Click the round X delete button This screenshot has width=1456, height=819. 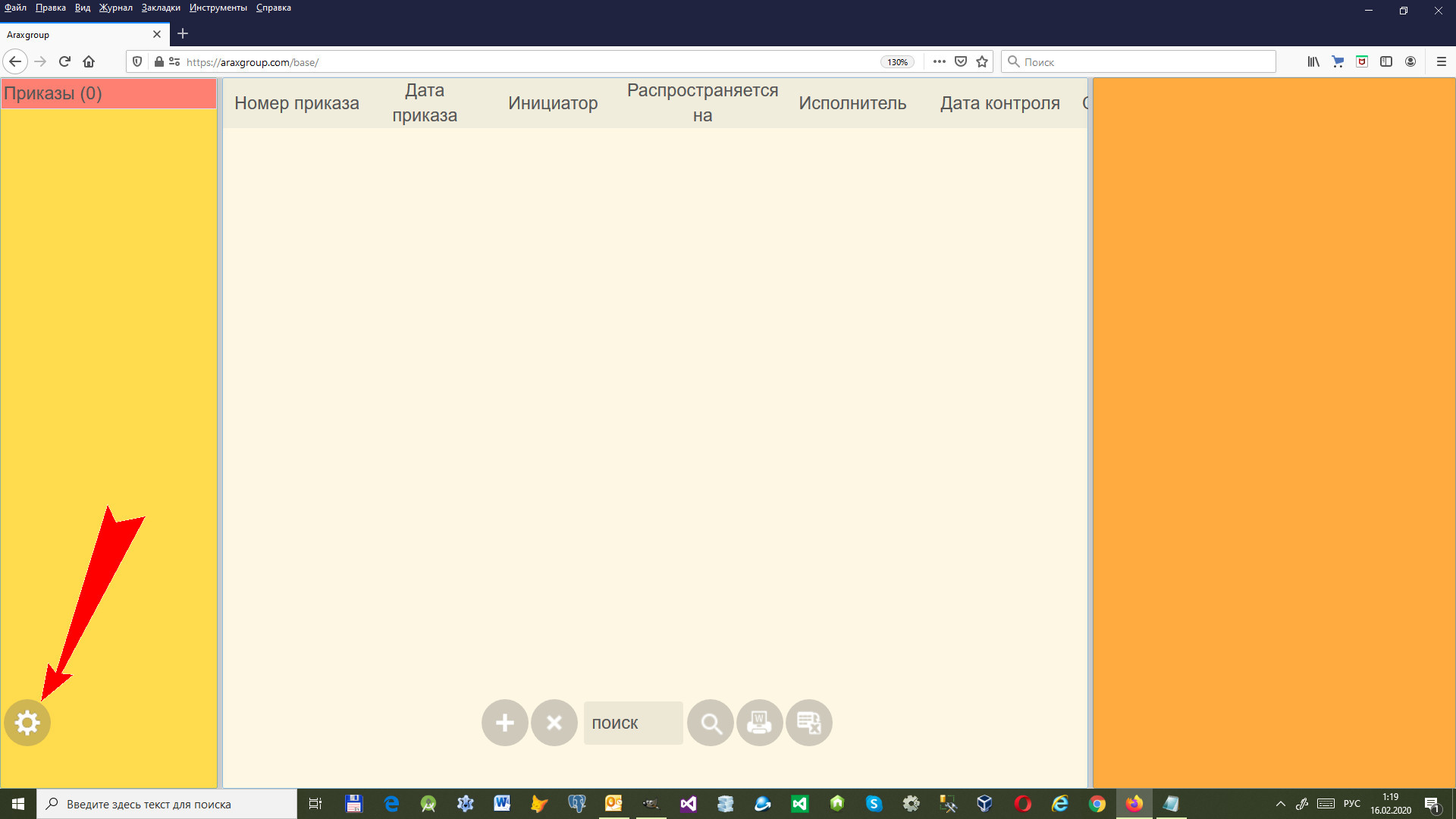(554, 723)
